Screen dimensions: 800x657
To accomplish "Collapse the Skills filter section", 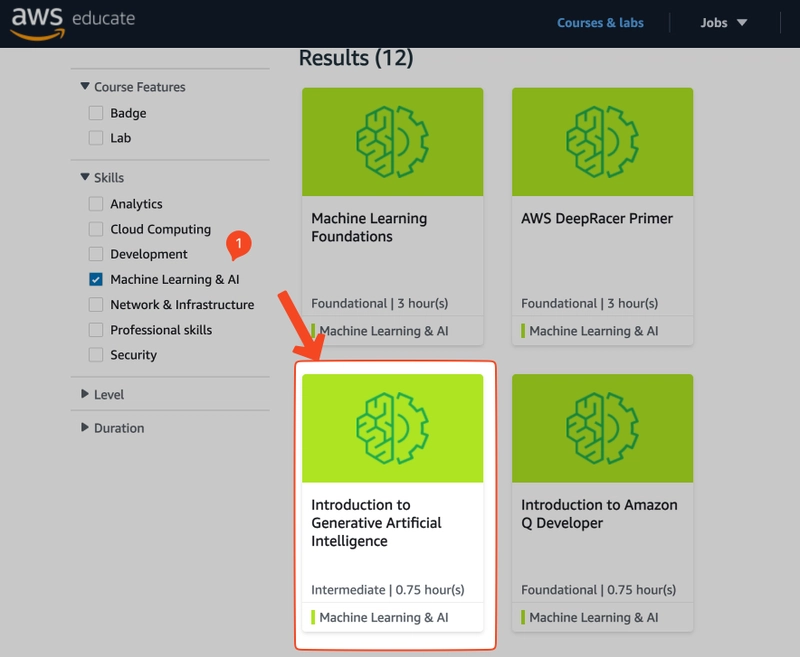I will tap(103, 178).
